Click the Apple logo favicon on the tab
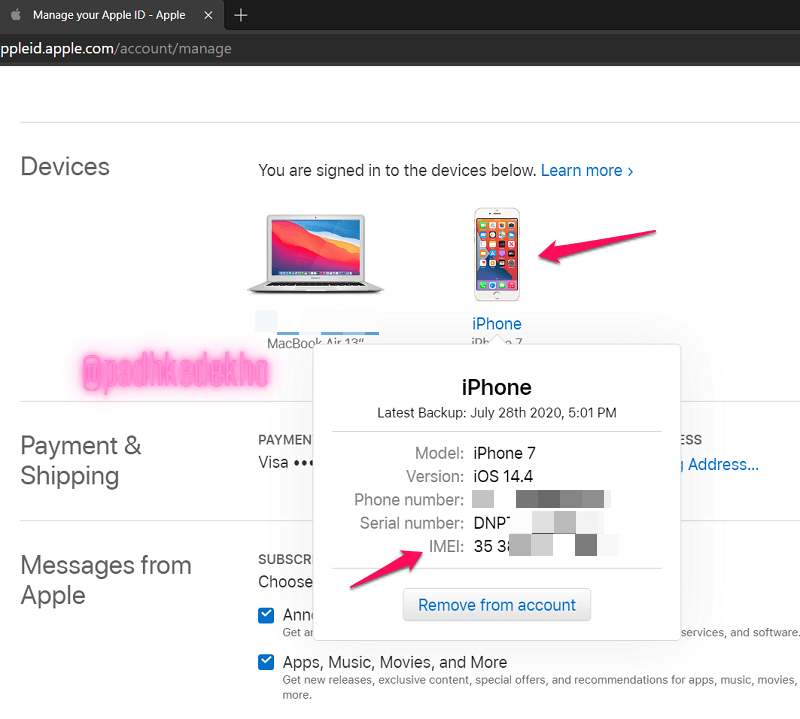 click(16, 15)
